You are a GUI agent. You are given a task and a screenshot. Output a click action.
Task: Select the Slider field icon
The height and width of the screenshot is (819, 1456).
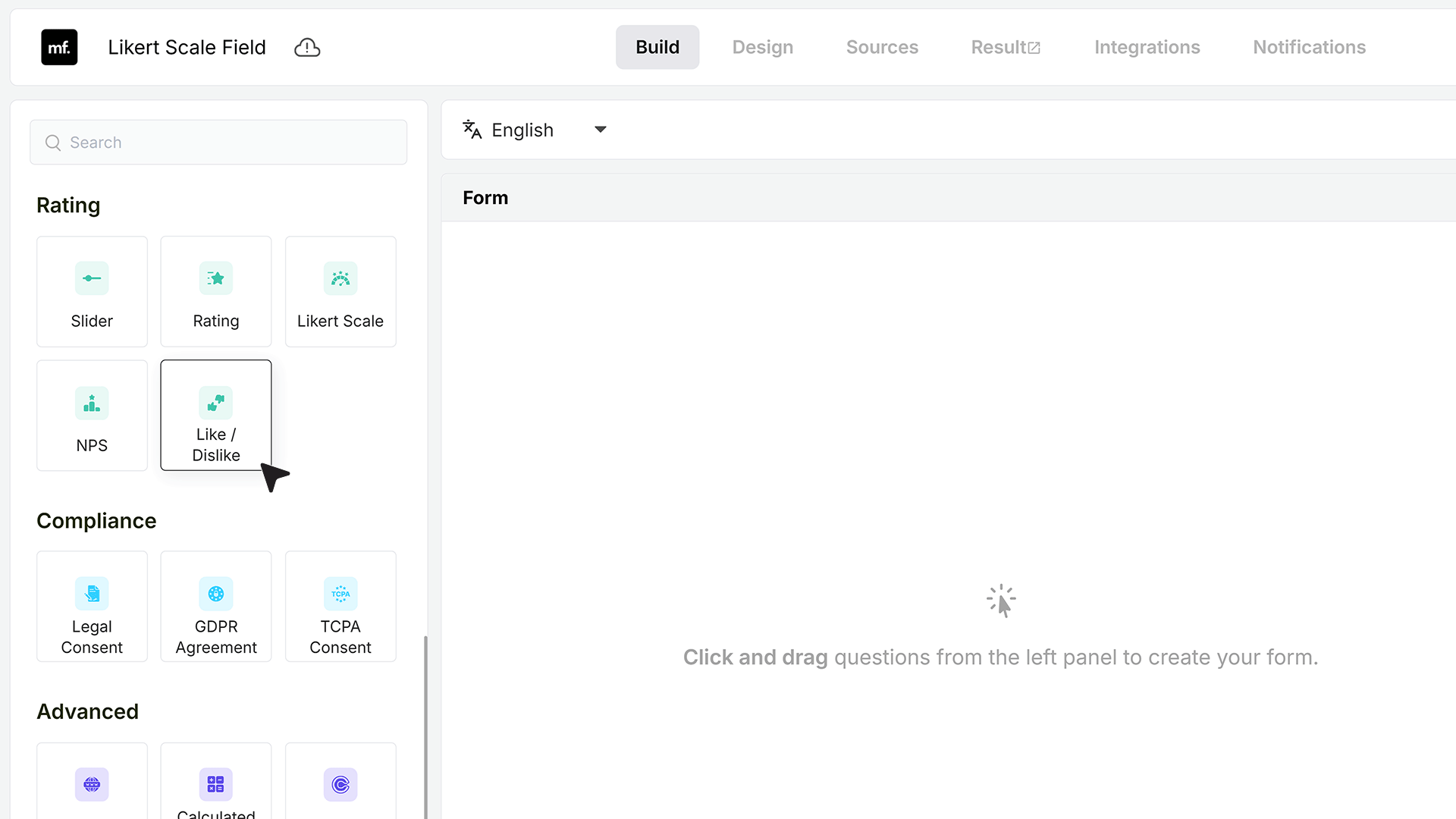tap(92, 278)
